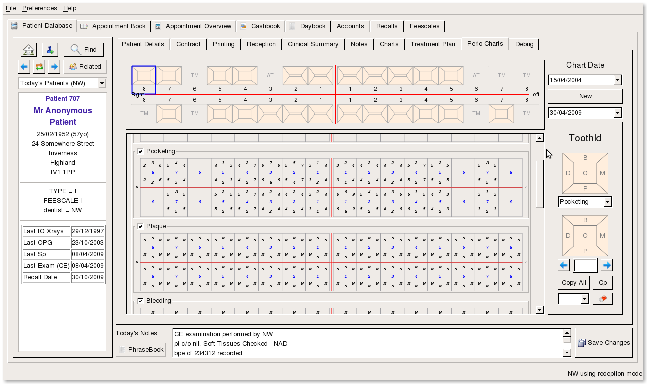The image size is (647, 384).
Task: Click 'Last Exam (CE)' table cell
Action: coord(46,266)
